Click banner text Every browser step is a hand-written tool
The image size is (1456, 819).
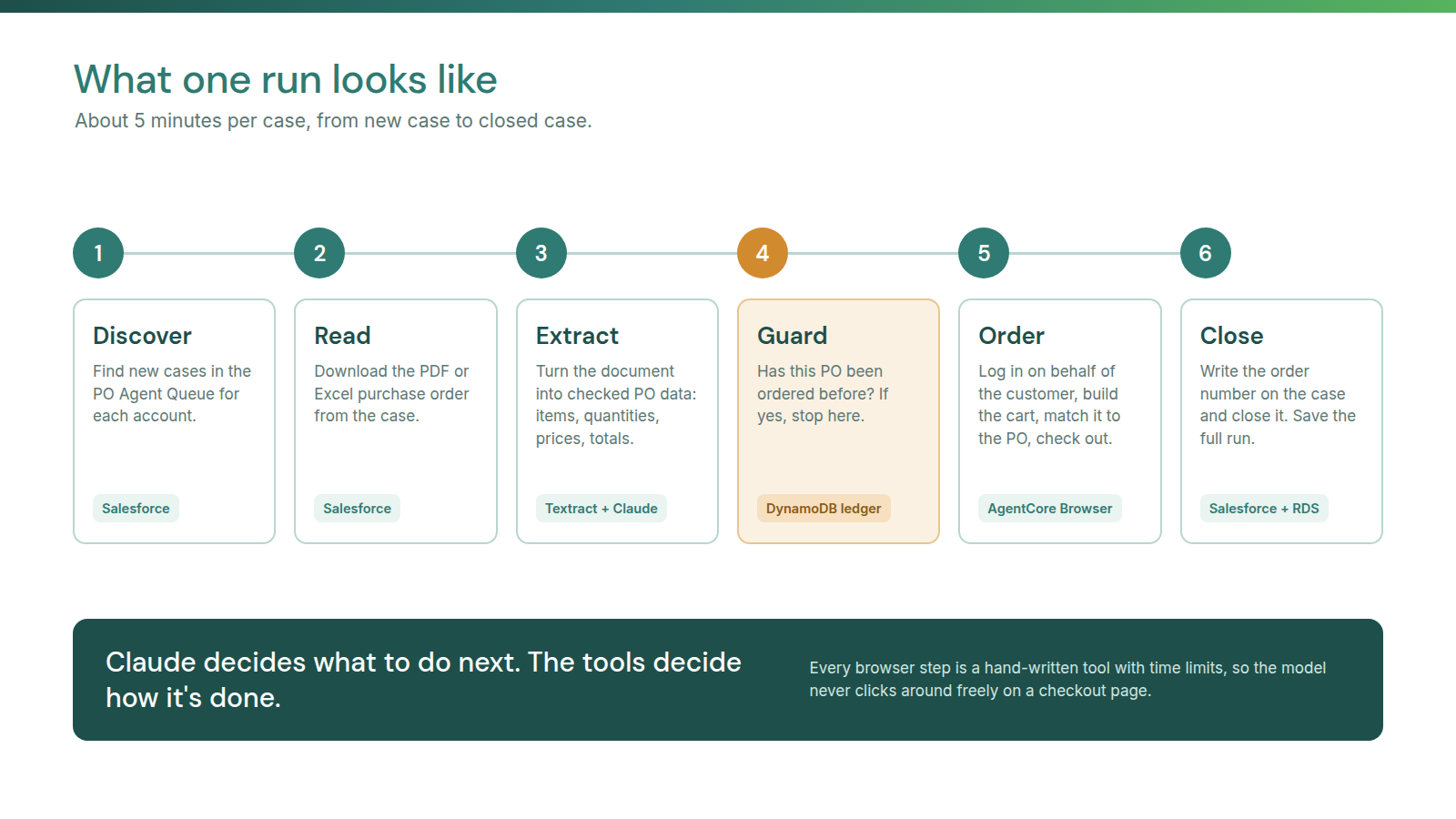1067,679
